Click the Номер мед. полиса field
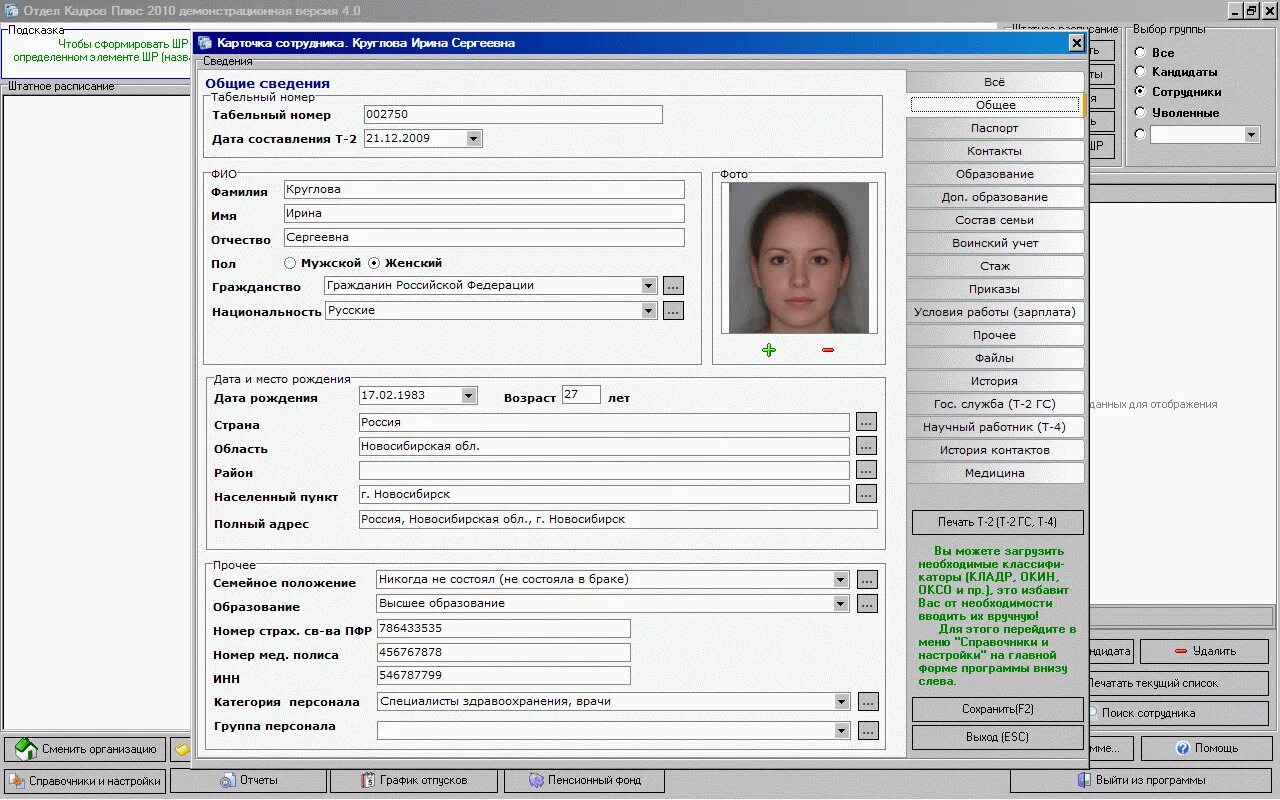Image resolution: width=1280 pixels, height=800 pixels. (x=504, y=652)
